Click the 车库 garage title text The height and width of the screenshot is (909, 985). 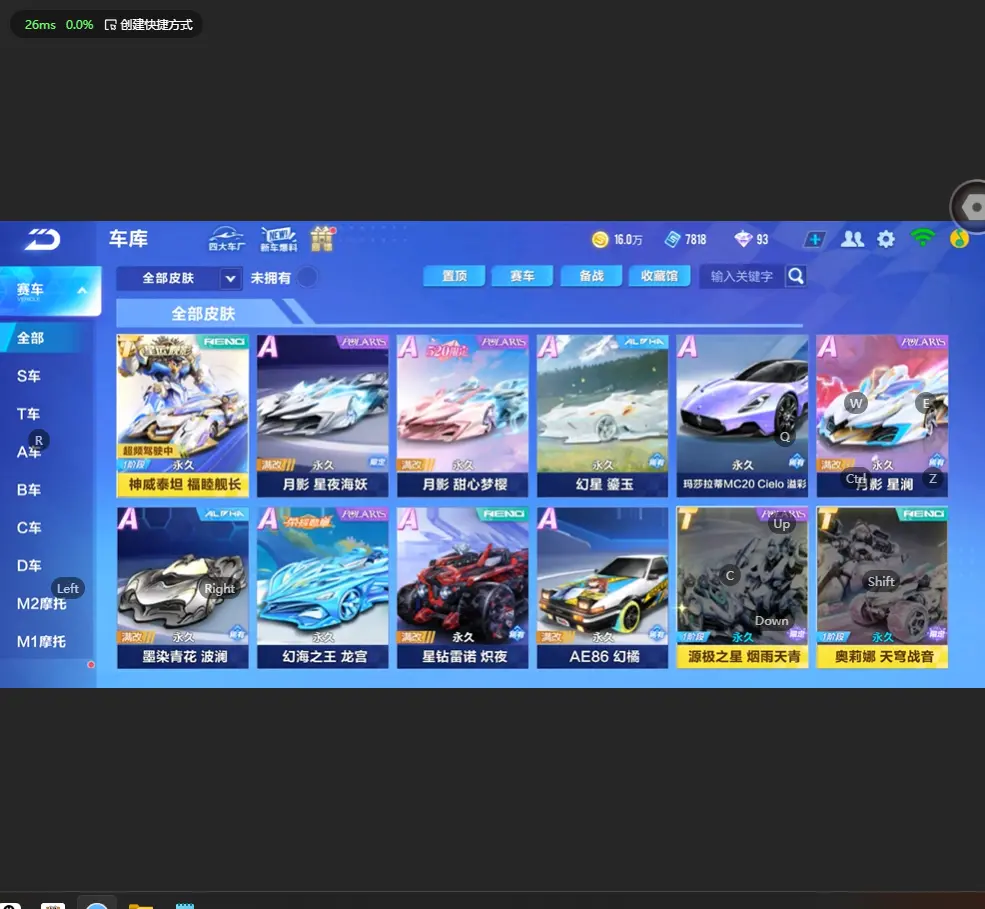[x=128, y=239]
